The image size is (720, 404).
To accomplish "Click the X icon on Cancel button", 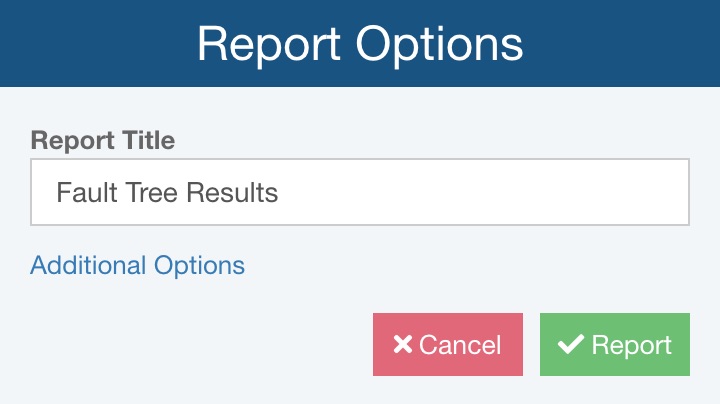I will (403, 345).
